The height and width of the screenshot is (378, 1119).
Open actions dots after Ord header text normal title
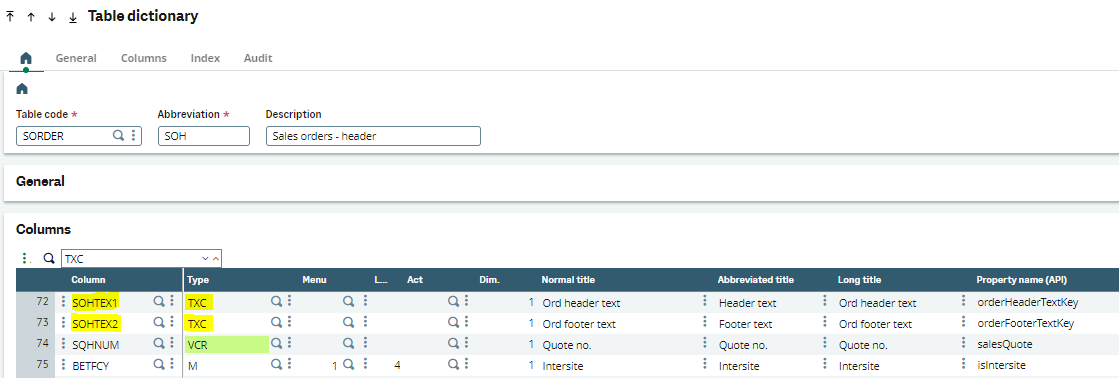click(x=704, y=302)
